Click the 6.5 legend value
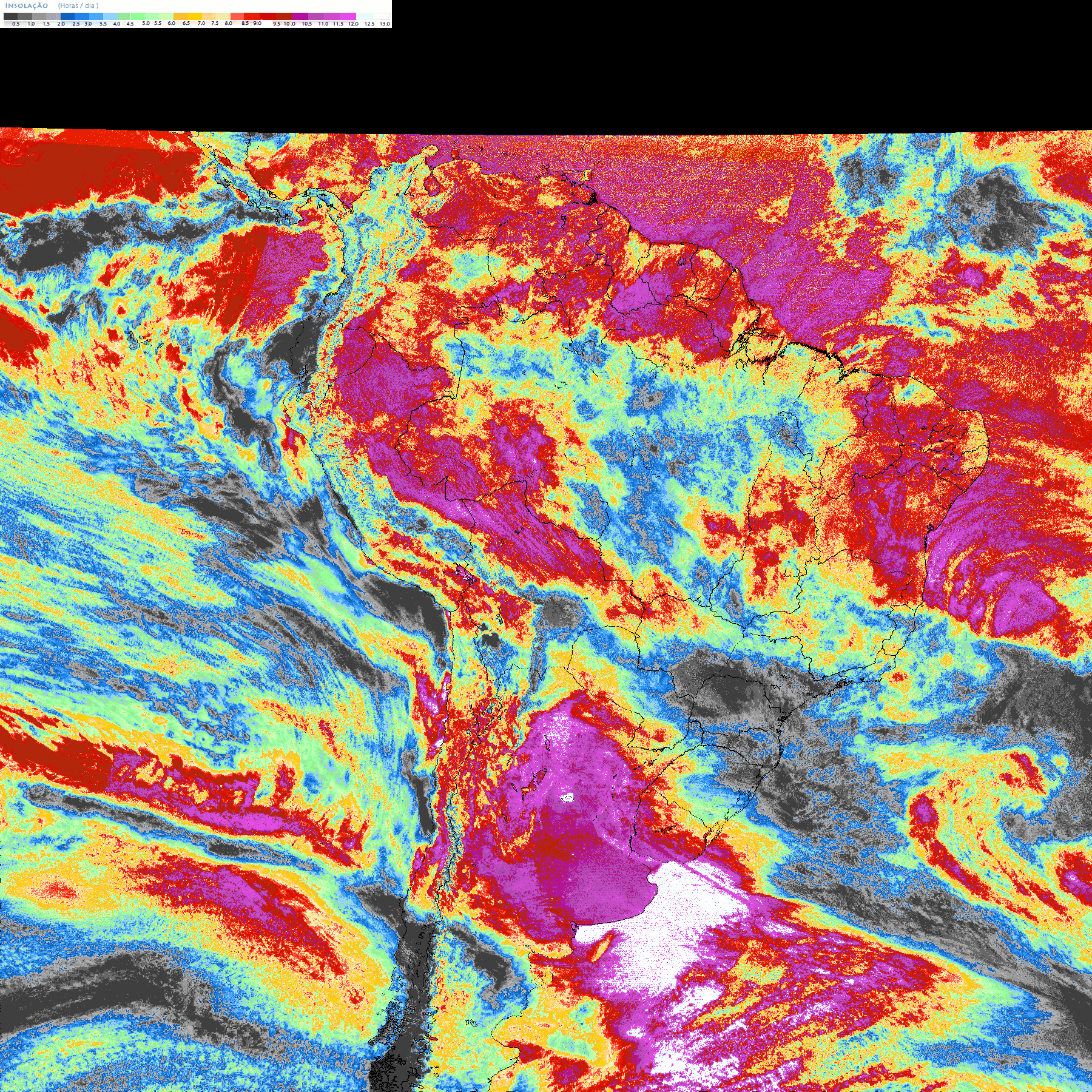The width and height of the screenshot is (1092, 1092). click(x=186, y=23)
